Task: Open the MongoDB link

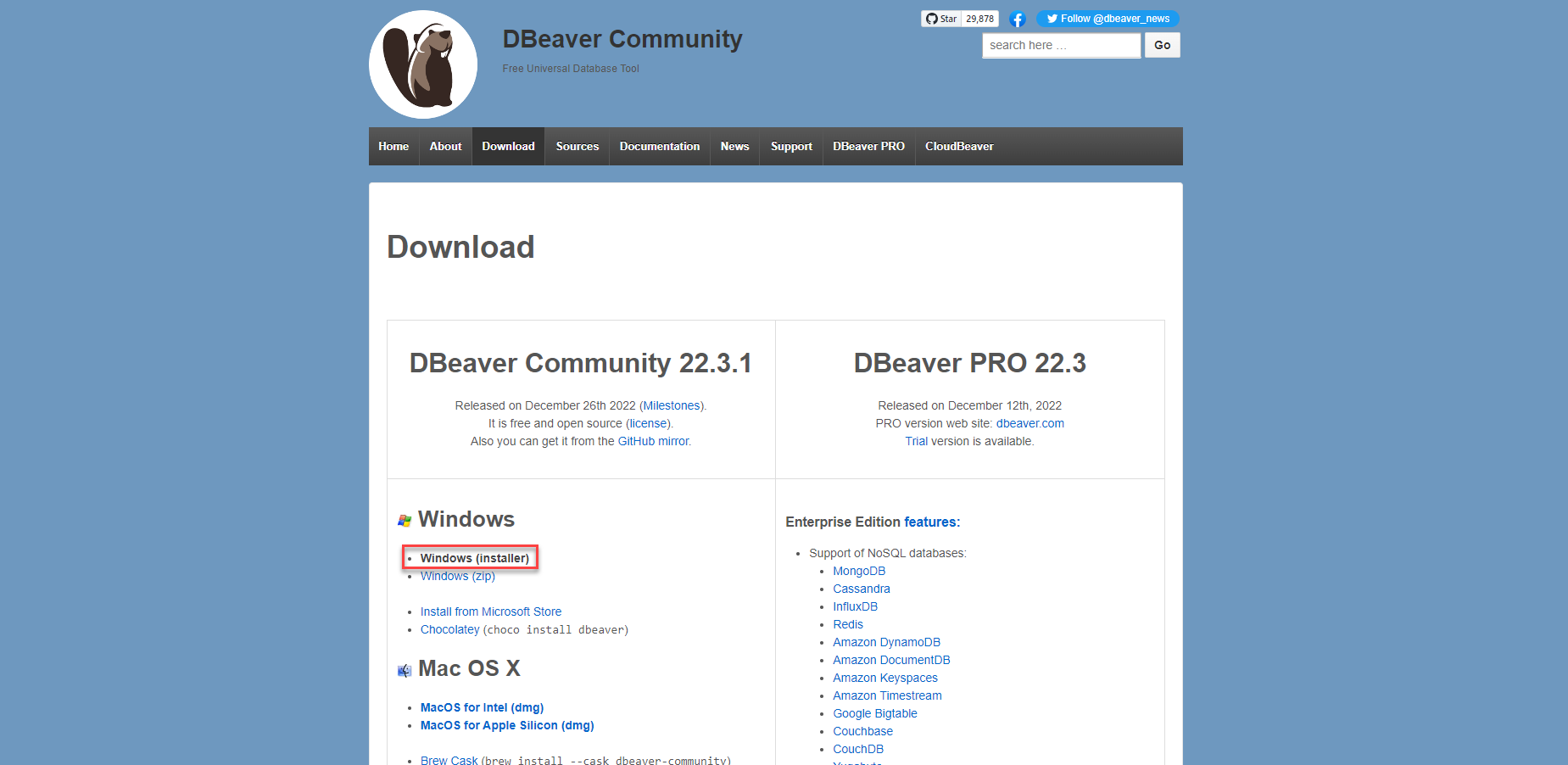Action: tap(859, 571)
